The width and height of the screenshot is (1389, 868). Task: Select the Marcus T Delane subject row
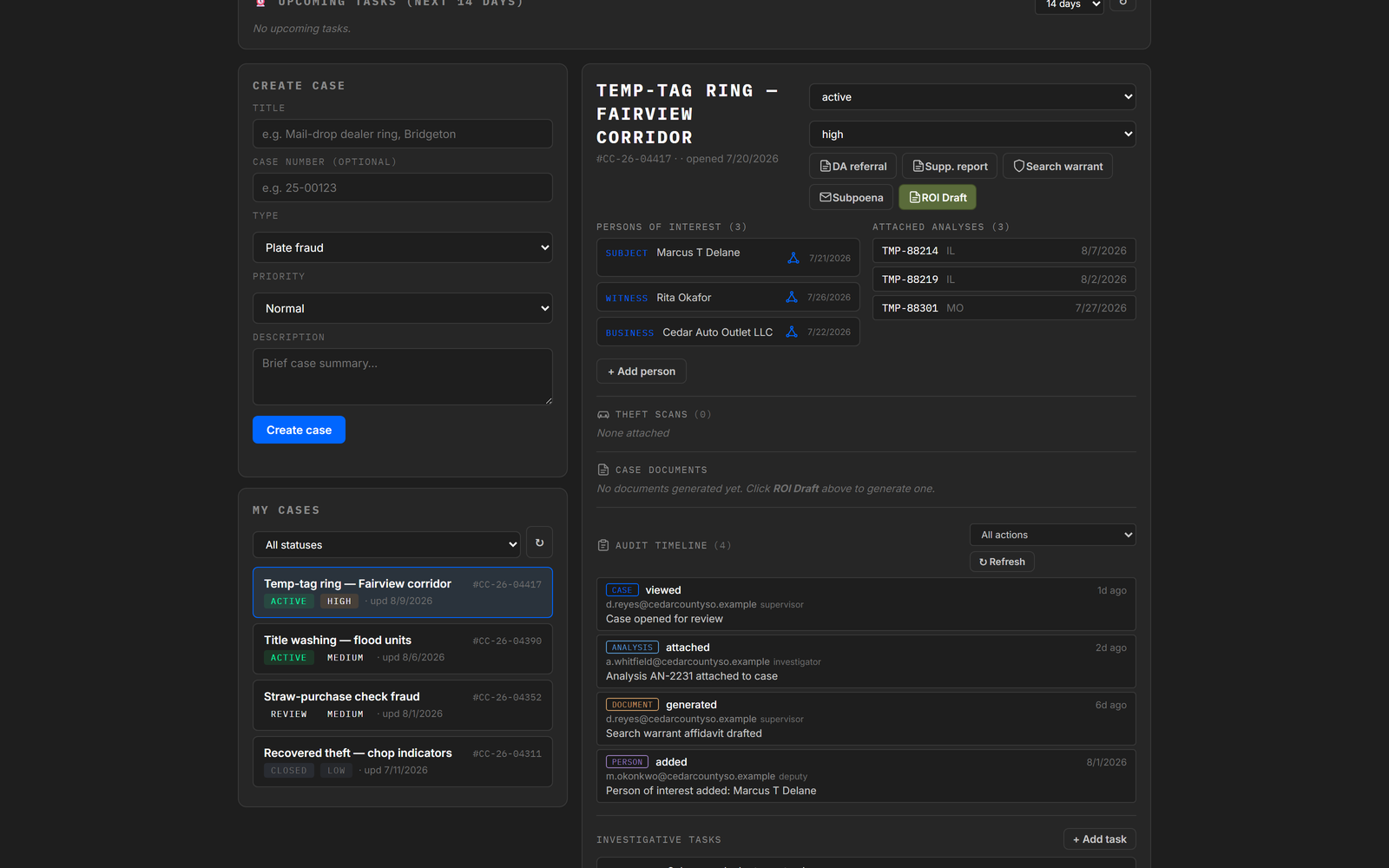click(x=728, y=258)
